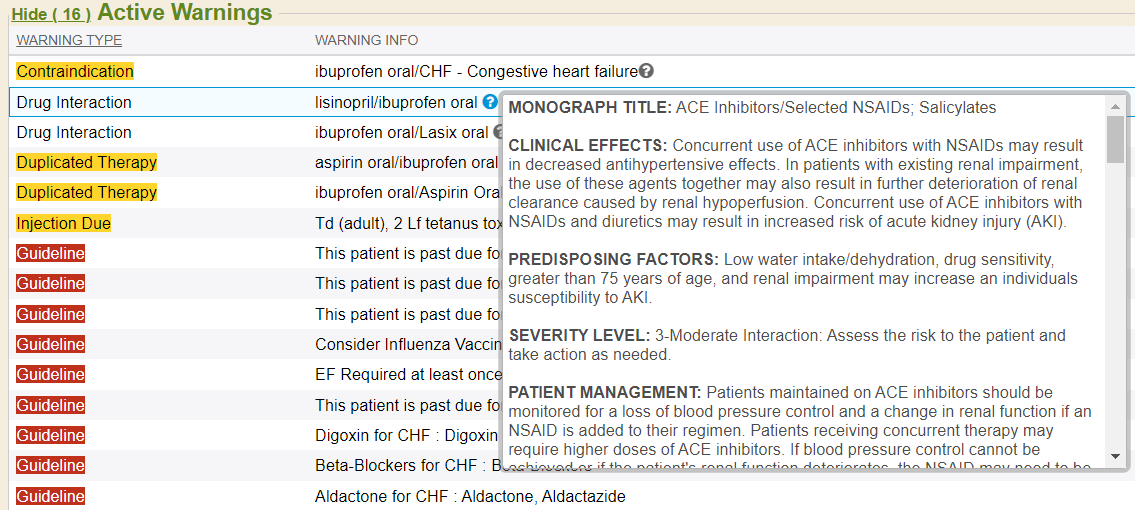Sort by the WARNING TYPE column header

[x=69, y=41]
